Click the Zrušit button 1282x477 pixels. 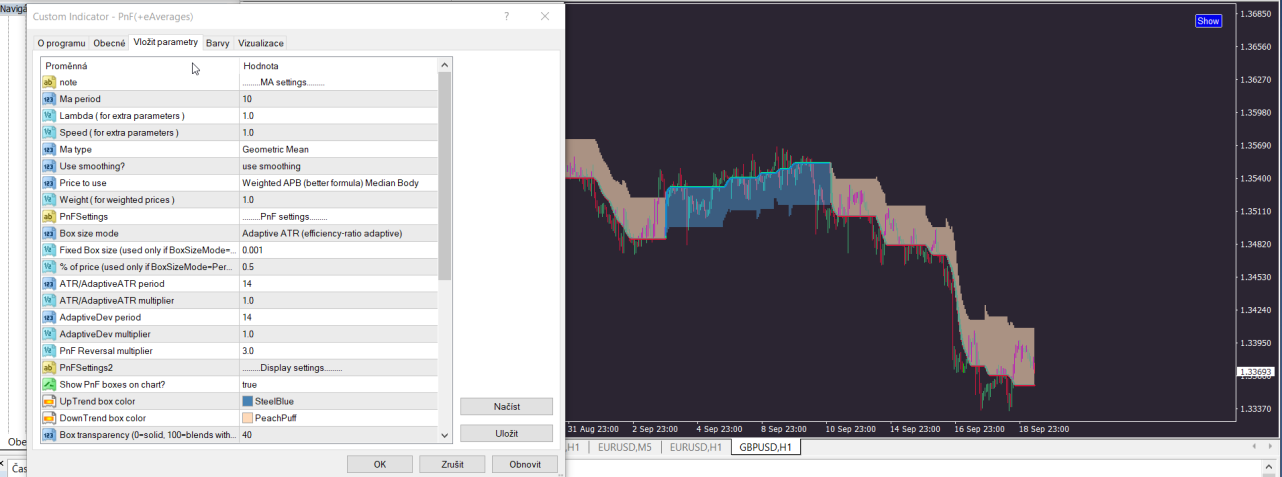click(x=453, y=464)
